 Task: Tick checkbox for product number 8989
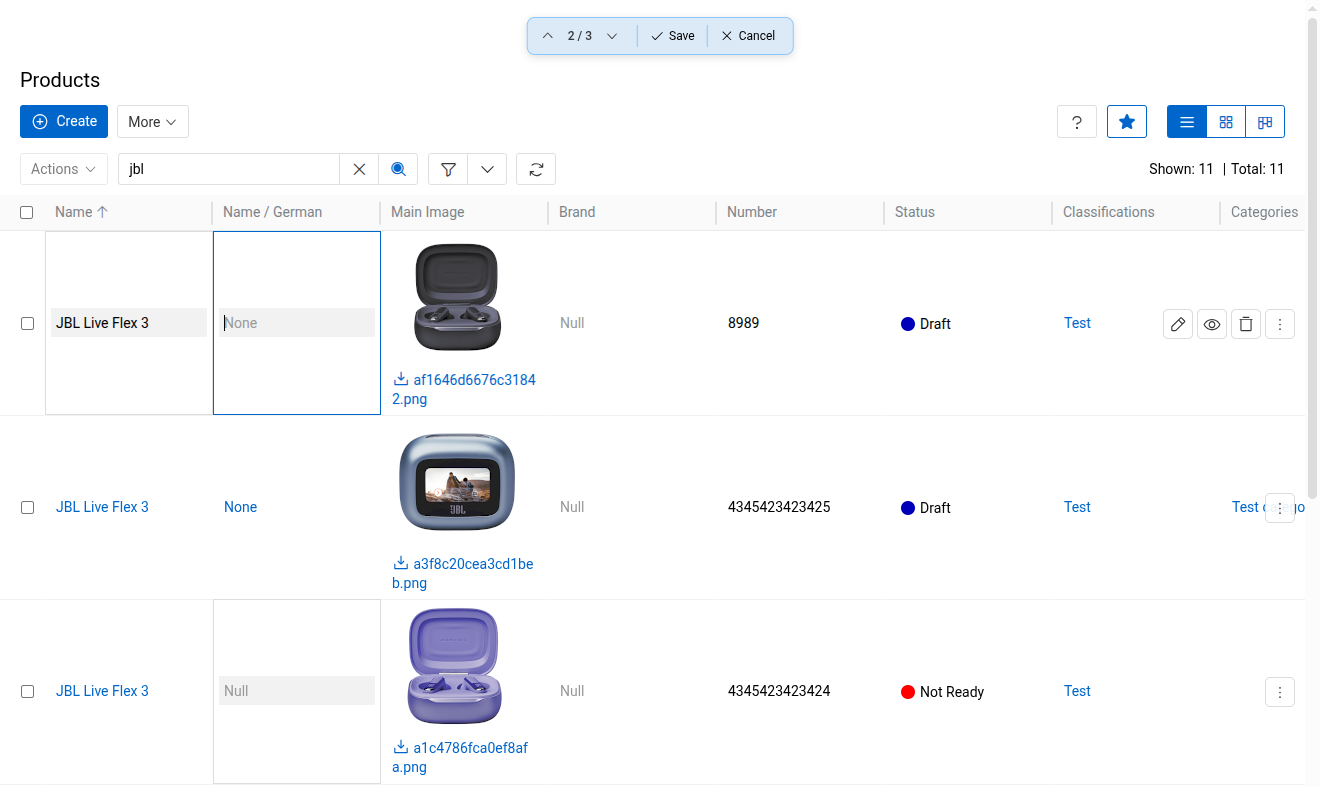[27, 323]
